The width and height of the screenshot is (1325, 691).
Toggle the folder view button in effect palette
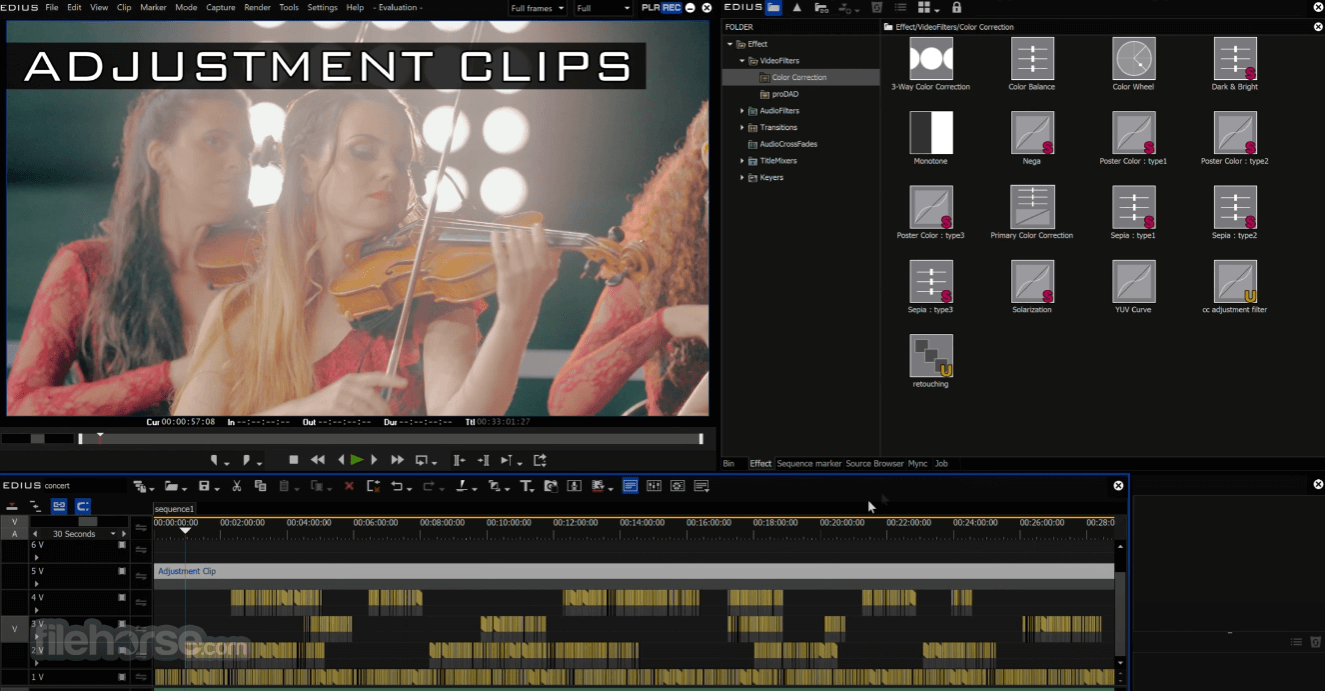[773, 8]
